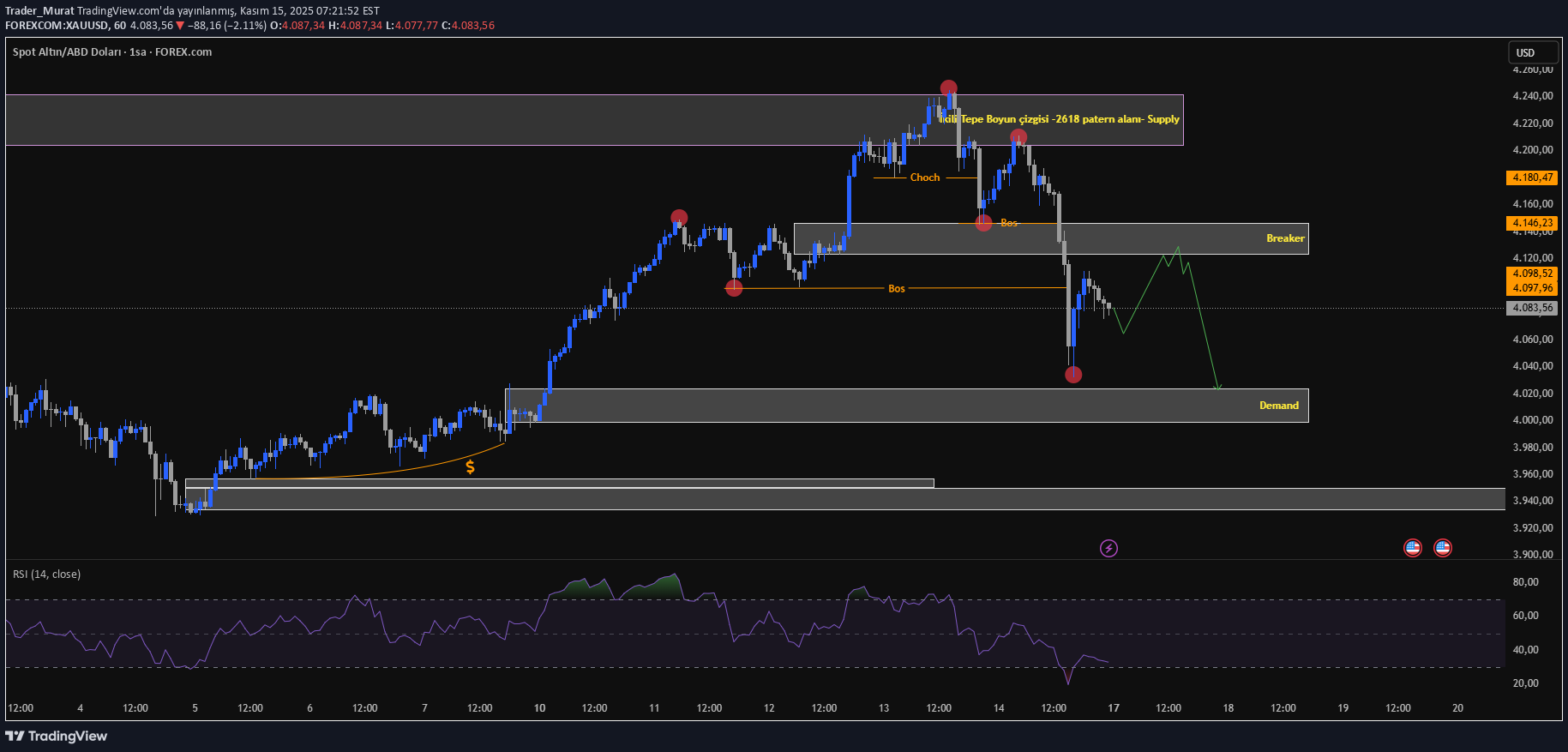Click 3.980,00 on the price axis
Viewport: 1568px width, 752px height.
point(1533,448)
